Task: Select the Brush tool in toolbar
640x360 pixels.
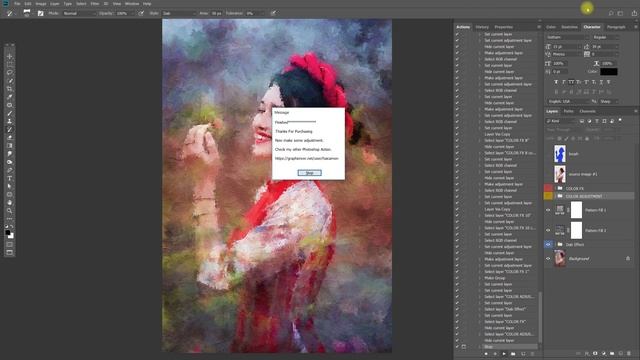Action: click(x=9, y=113)
